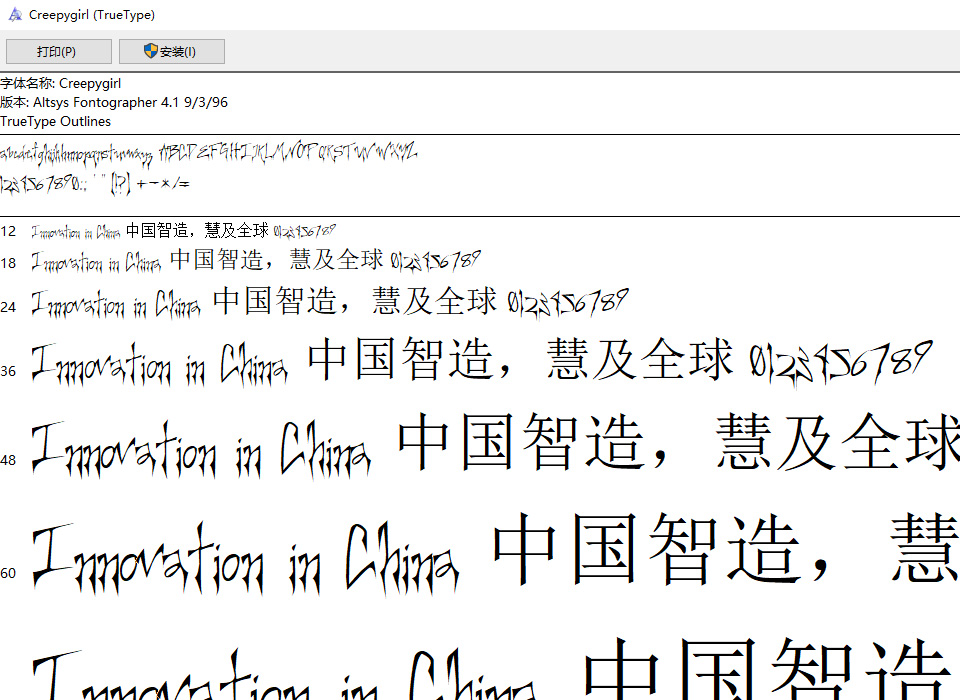960x700 pixels.
Task: Click the numerals and punctuation preview line
Action: (x=95, y=183)
